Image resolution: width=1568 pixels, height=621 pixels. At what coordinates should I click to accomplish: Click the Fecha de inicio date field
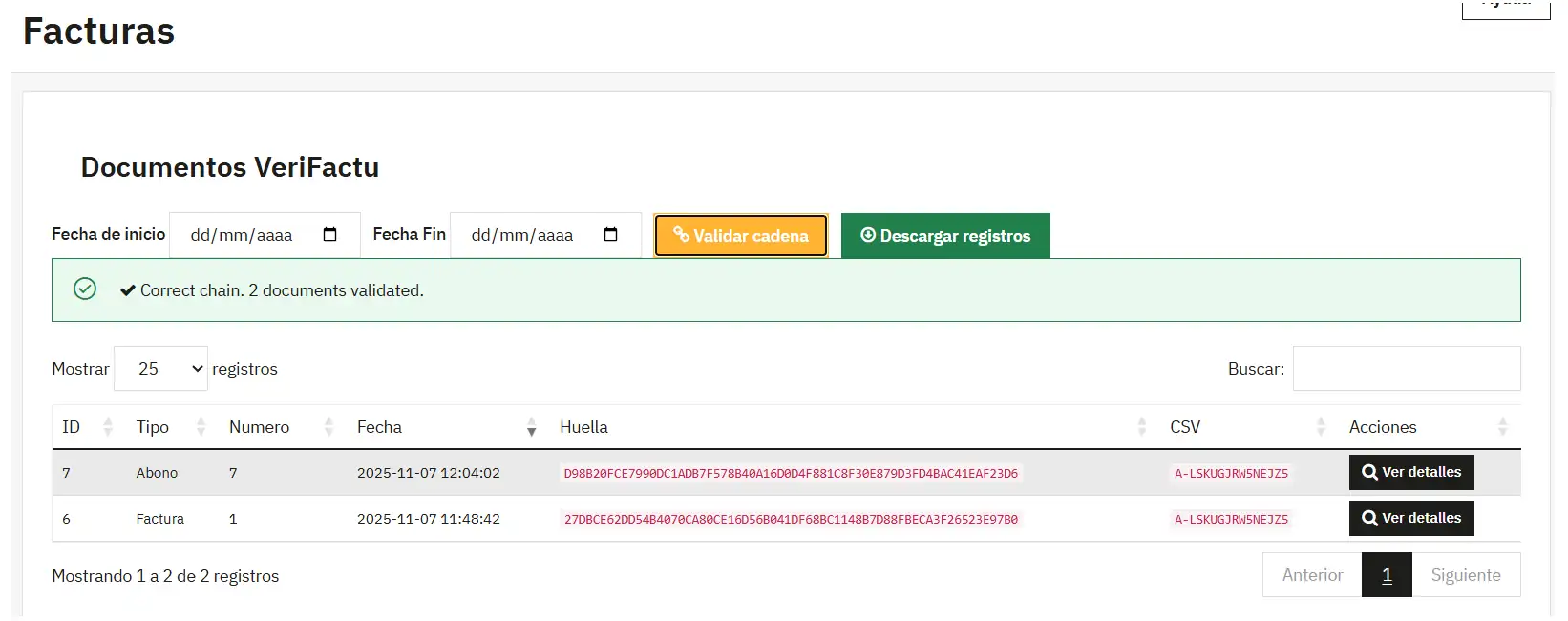pos(244,235)
